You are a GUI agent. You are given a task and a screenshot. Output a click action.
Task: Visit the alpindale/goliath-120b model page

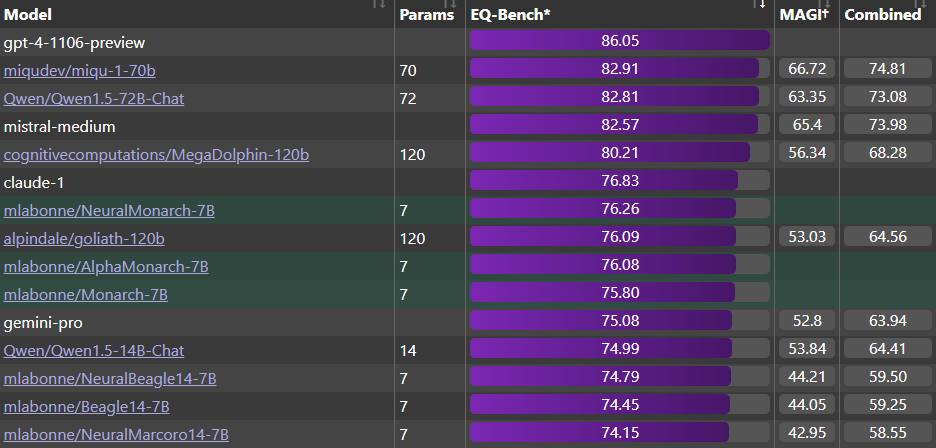pyautogui.click(x=84, y=239)
